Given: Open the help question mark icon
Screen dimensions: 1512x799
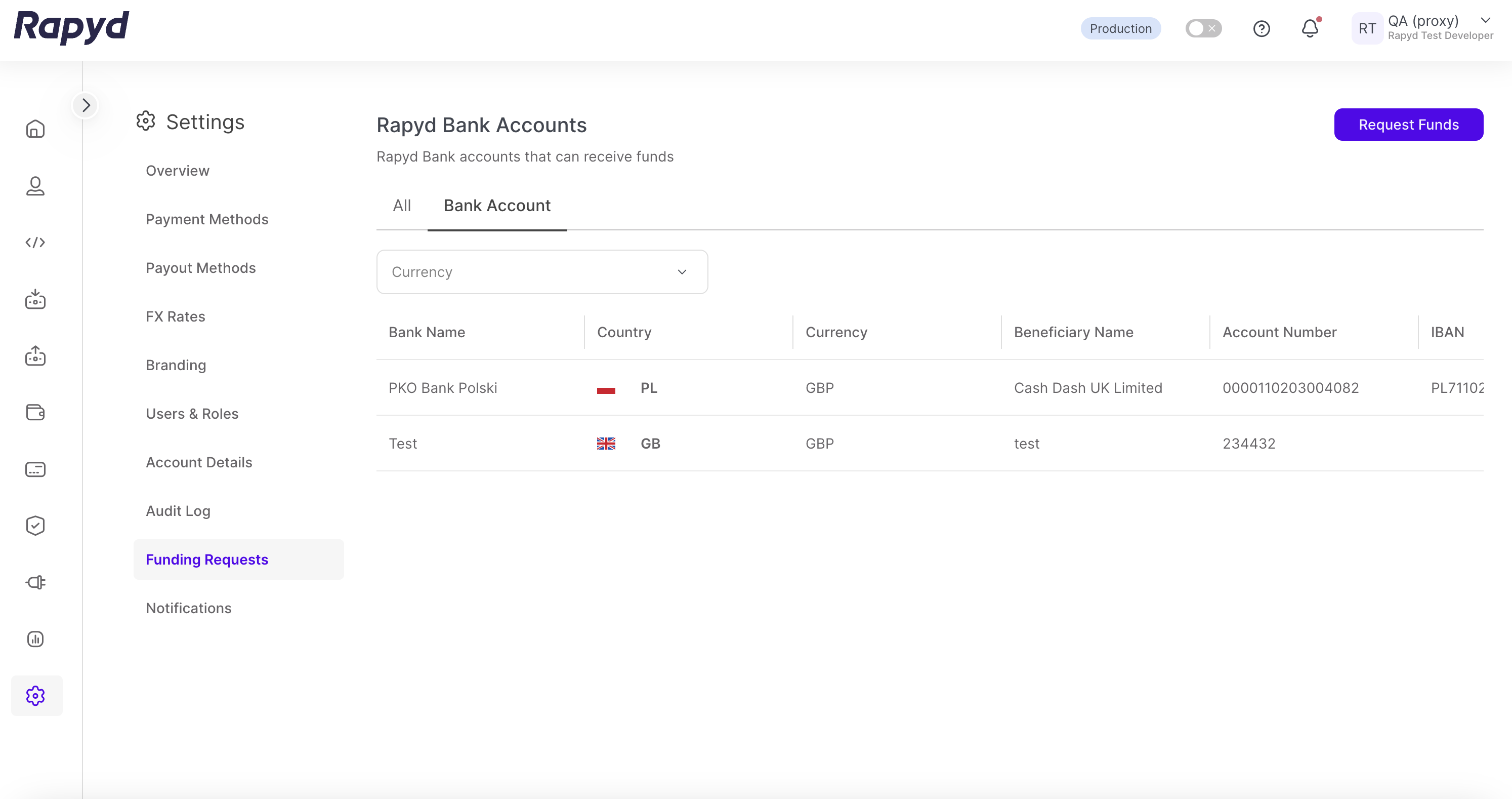Looking at the screenshot, I should click(x=1262, y=28).
